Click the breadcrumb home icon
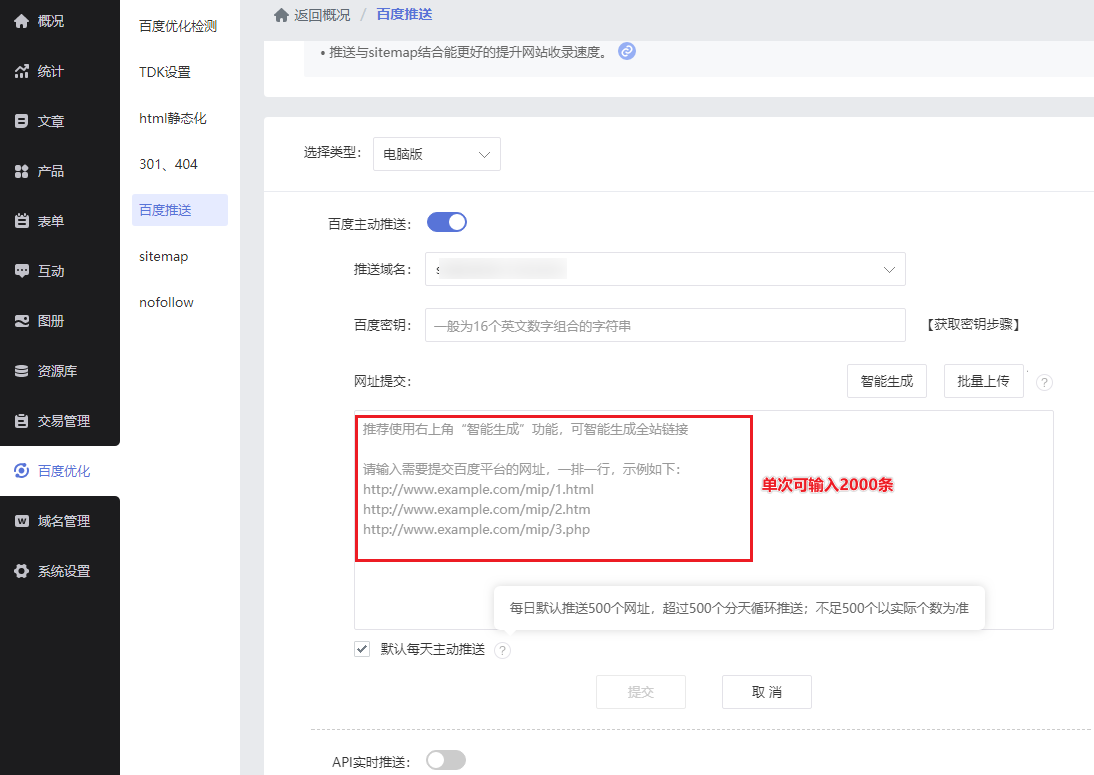 click(x=281, y=15)
